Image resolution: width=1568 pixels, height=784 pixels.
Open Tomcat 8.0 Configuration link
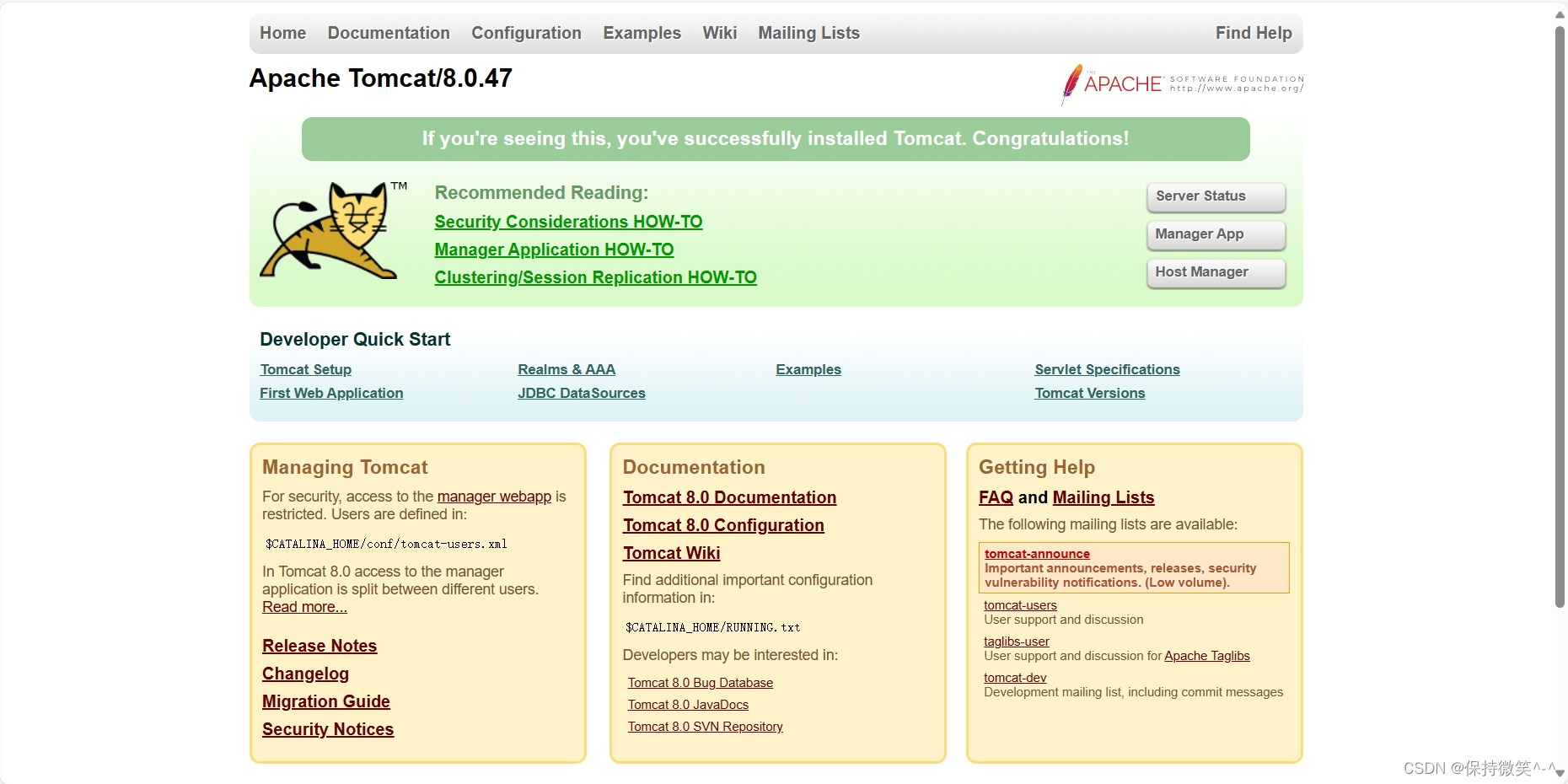coord(723,525)
